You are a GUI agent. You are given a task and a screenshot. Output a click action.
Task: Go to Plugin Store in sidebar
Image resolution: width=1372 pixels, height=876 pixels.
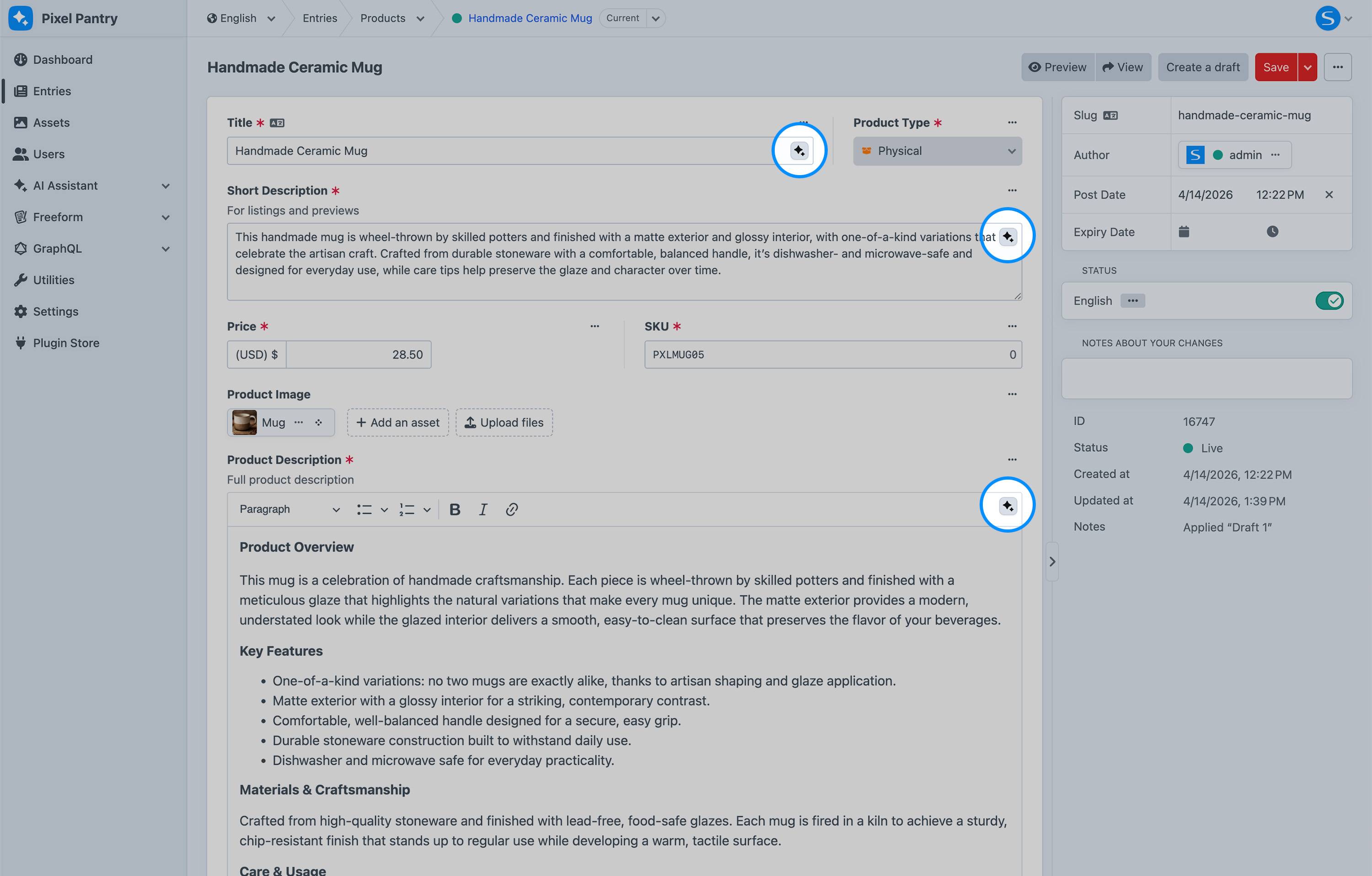point(66,343)
